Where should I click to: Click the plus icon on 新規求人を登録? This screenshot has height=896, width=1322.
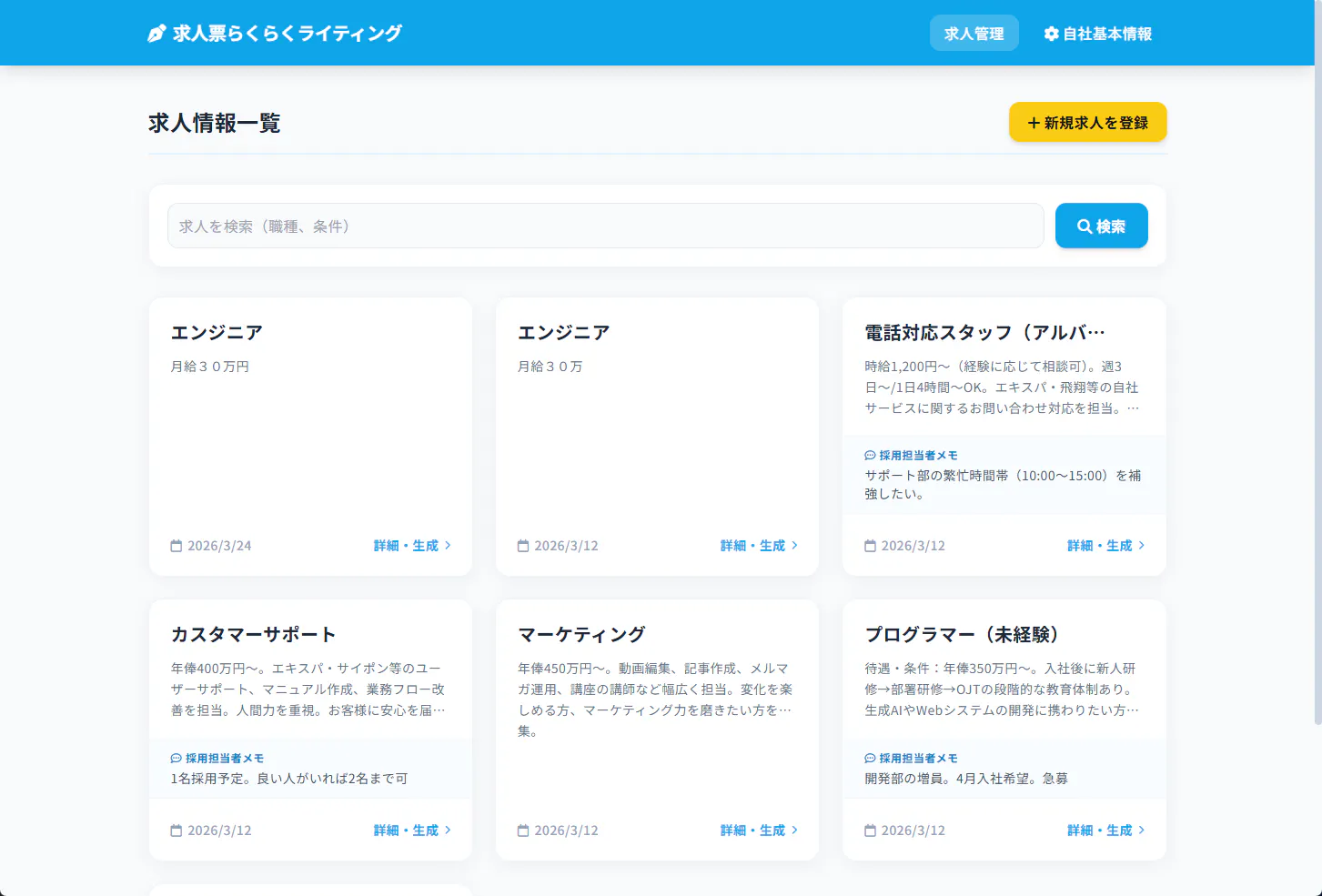click(1034, 123)
